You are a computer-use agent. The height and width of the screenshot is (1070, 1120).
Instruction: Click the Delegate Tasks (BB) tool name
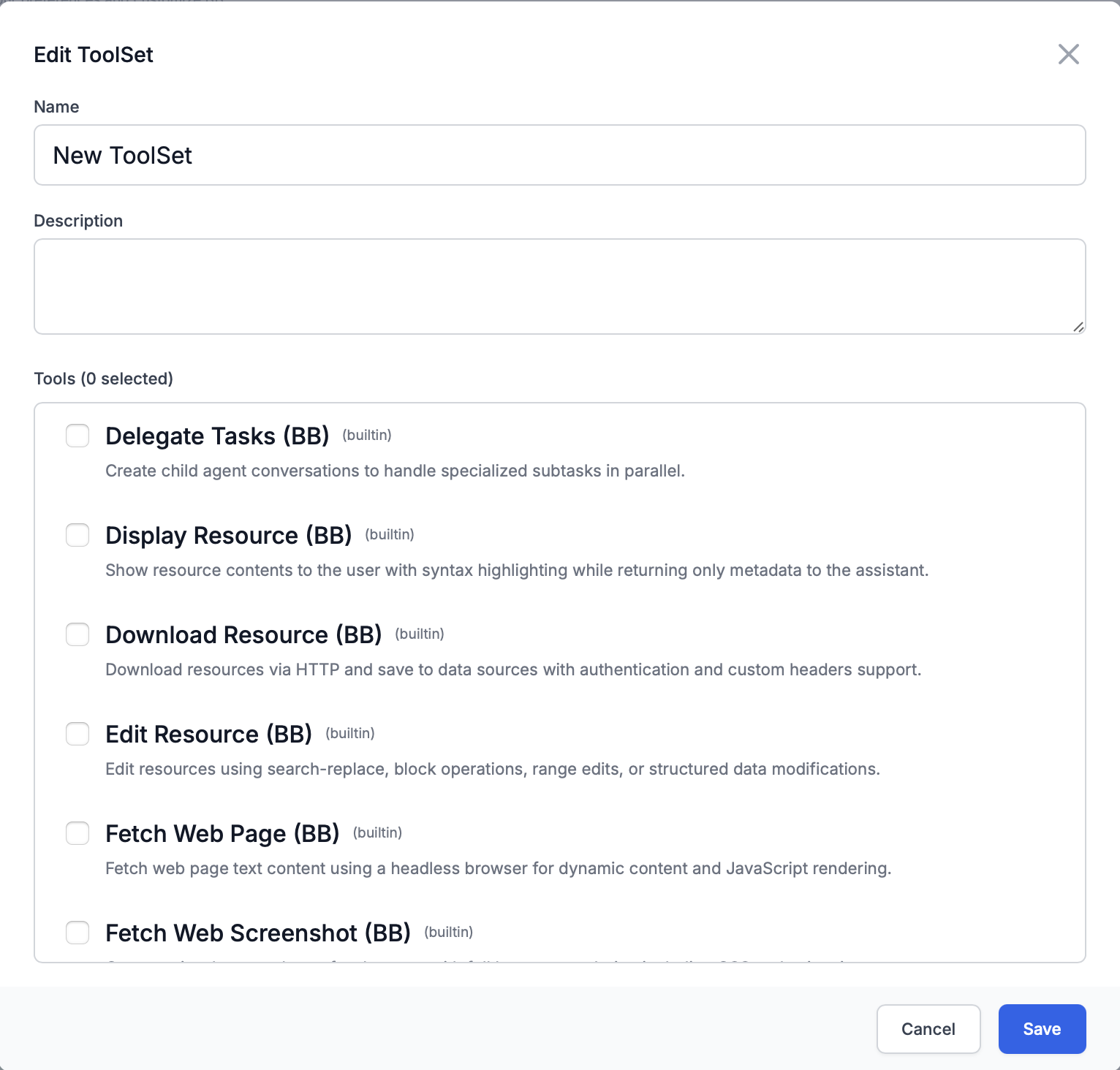point(217,436)
